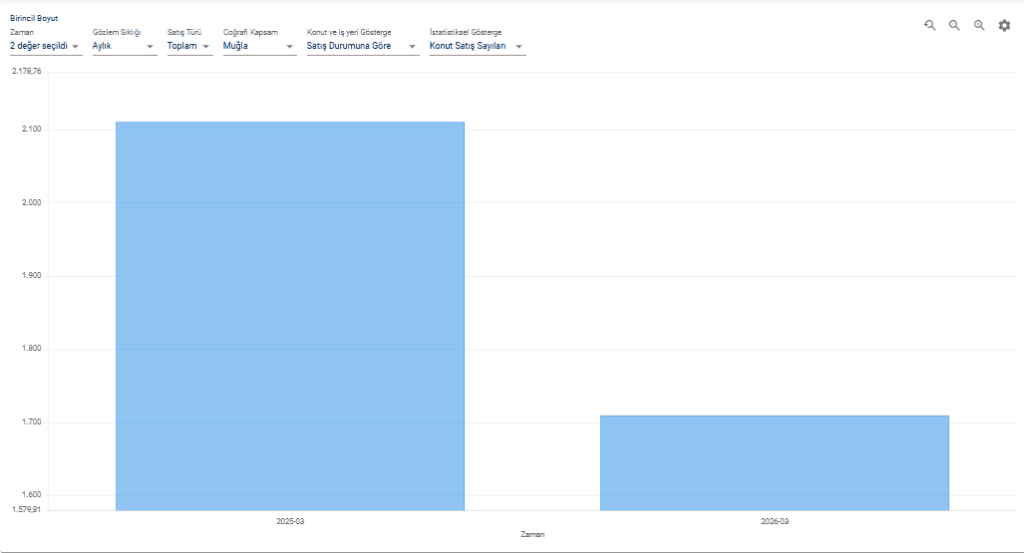Screen dimensions: 1024x553
Task: Select the shorter 2026-03 bar
Action: pyautogui.click(x=774, y=462)
